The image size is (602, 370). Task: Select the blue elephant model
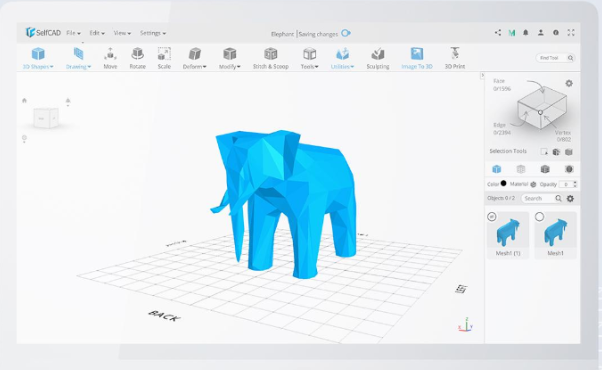[286, 202]
